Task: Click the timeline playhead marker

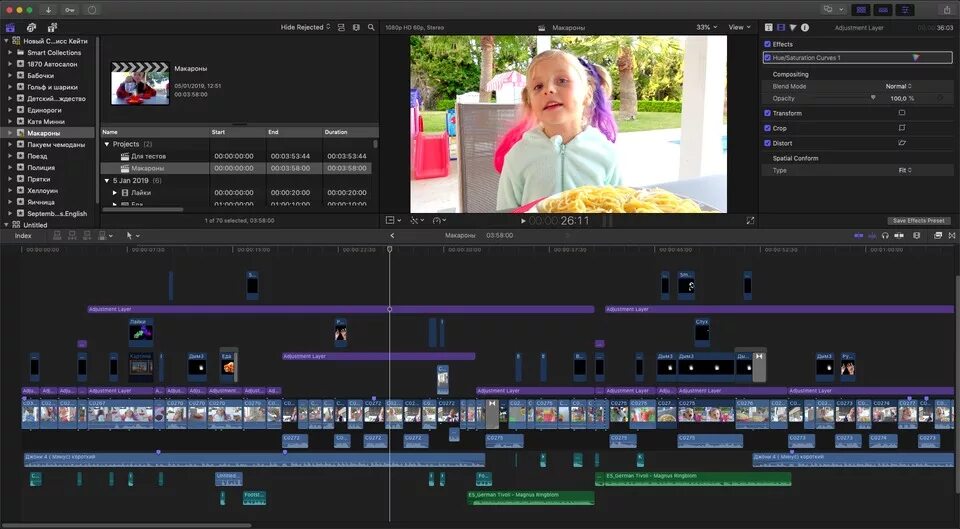Action: (389, 250)
